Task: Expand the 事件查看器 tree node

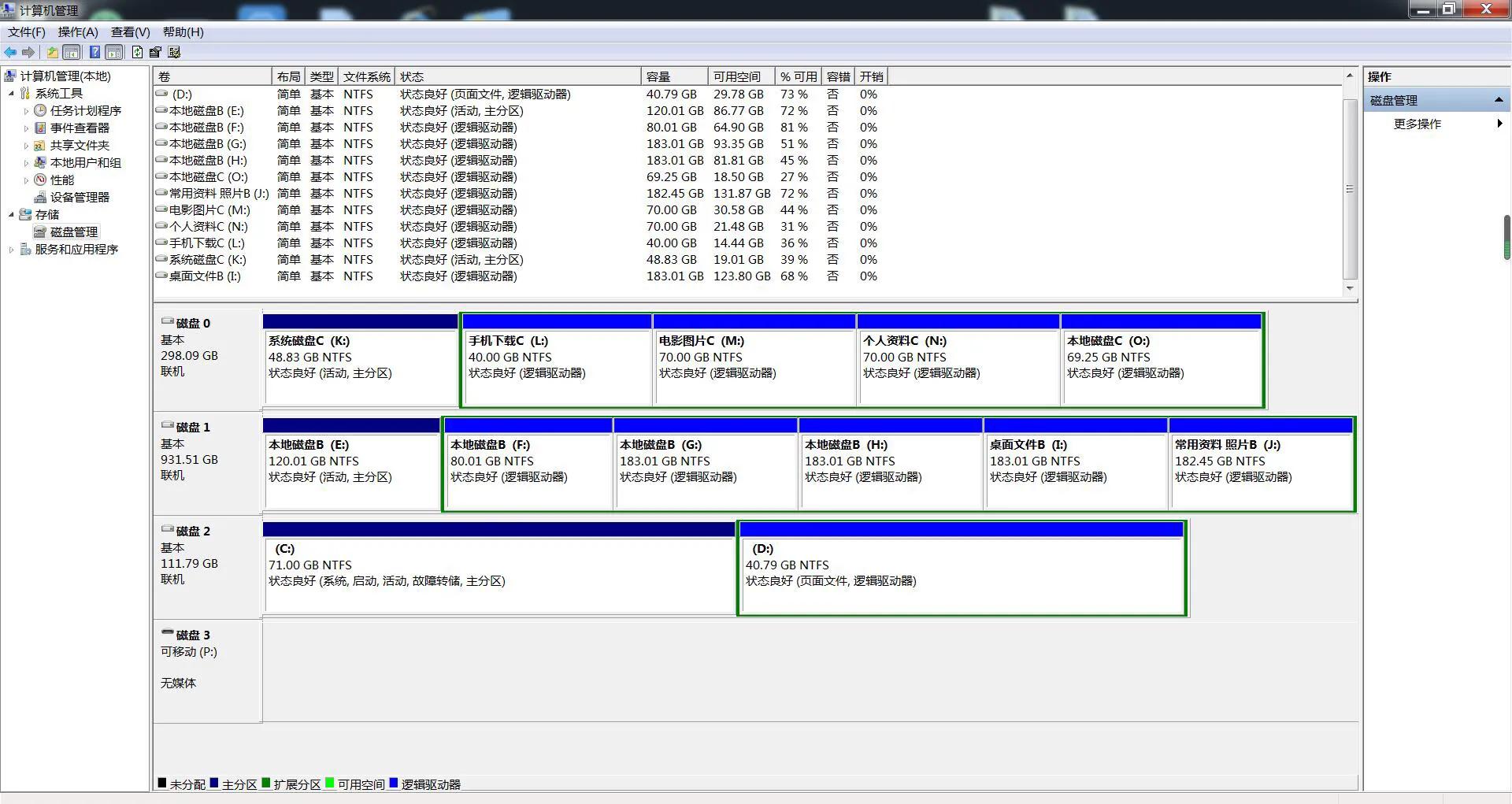Action: point(26,128)
